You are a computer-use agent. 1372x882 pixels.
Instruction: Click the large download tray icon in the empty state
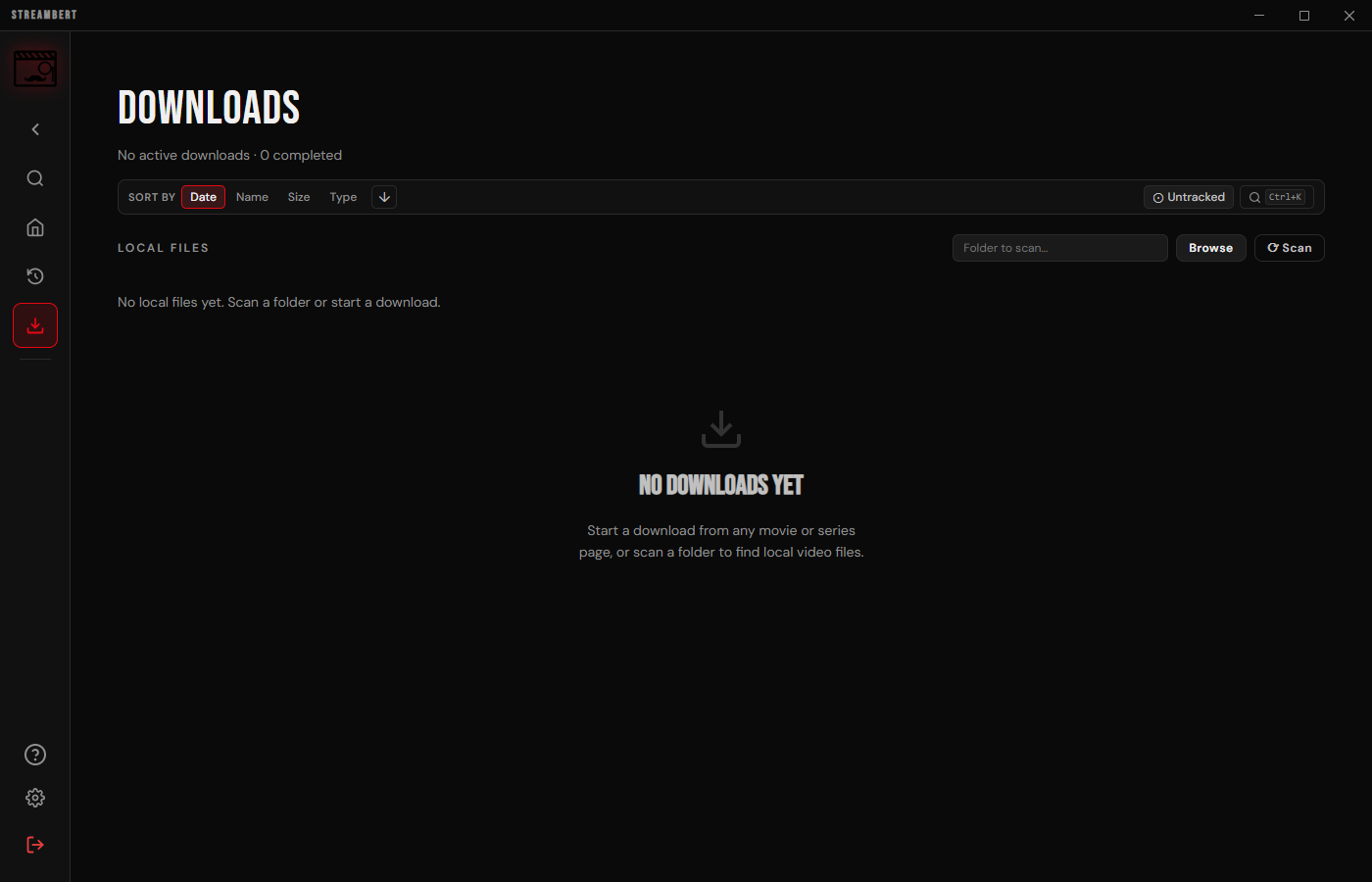(721, 429)
